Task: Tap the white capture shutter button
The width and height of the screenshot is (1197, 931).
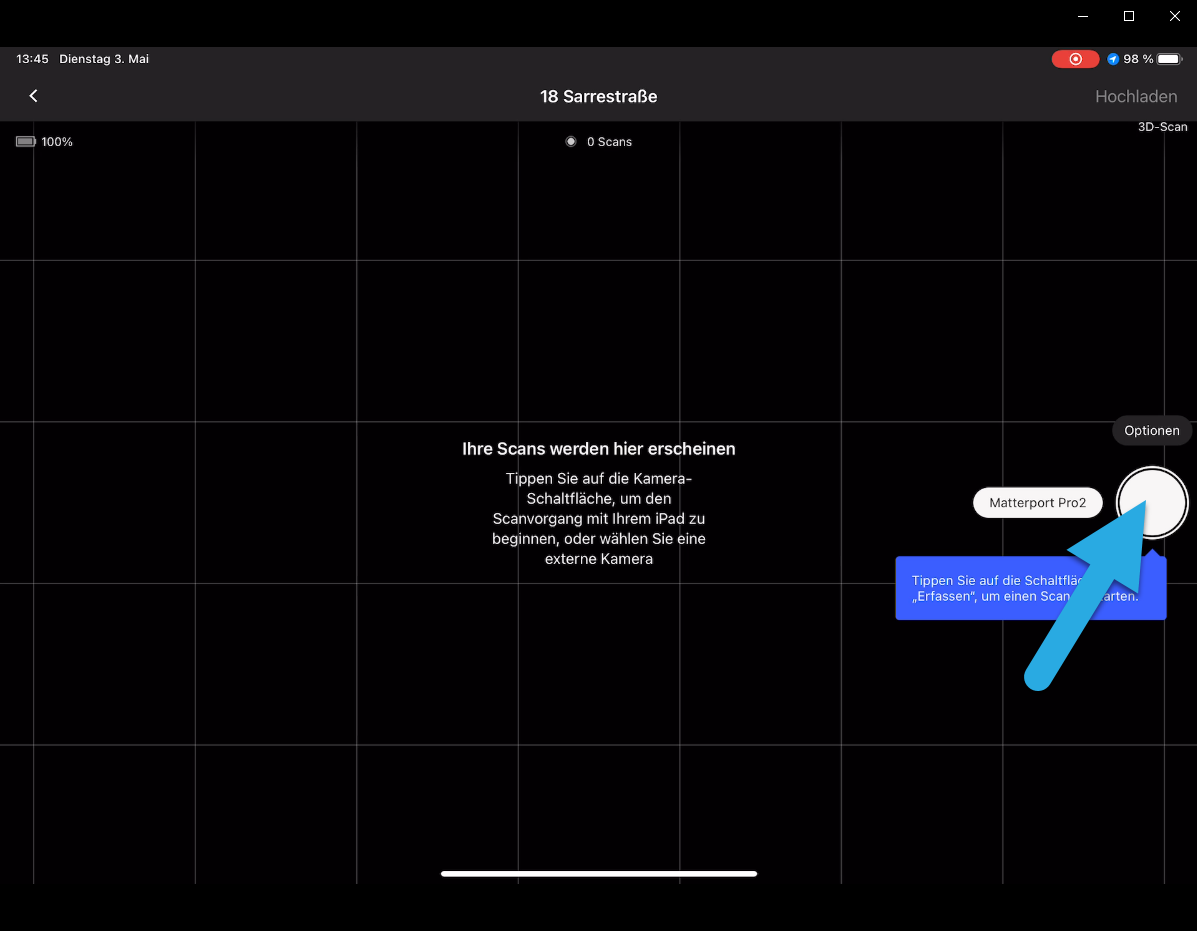Action: click(1151, 503)
